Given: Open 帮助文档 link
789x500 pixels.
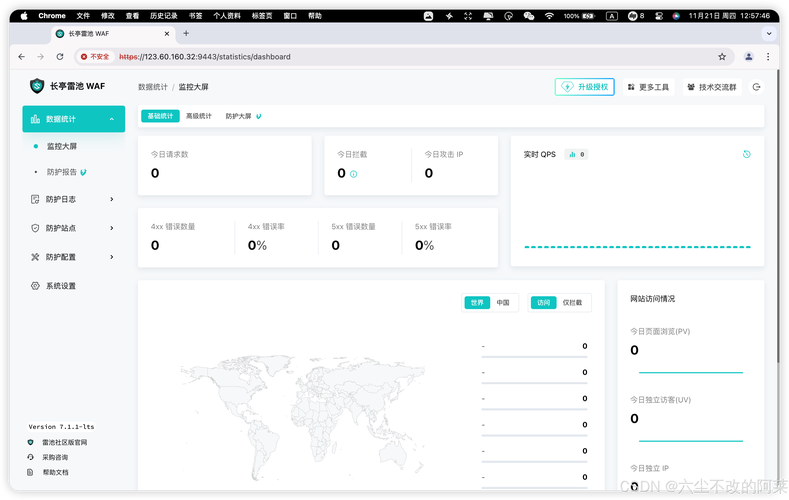Looking at the screenshot, I should pyautogui.click(x=55, y=473).
